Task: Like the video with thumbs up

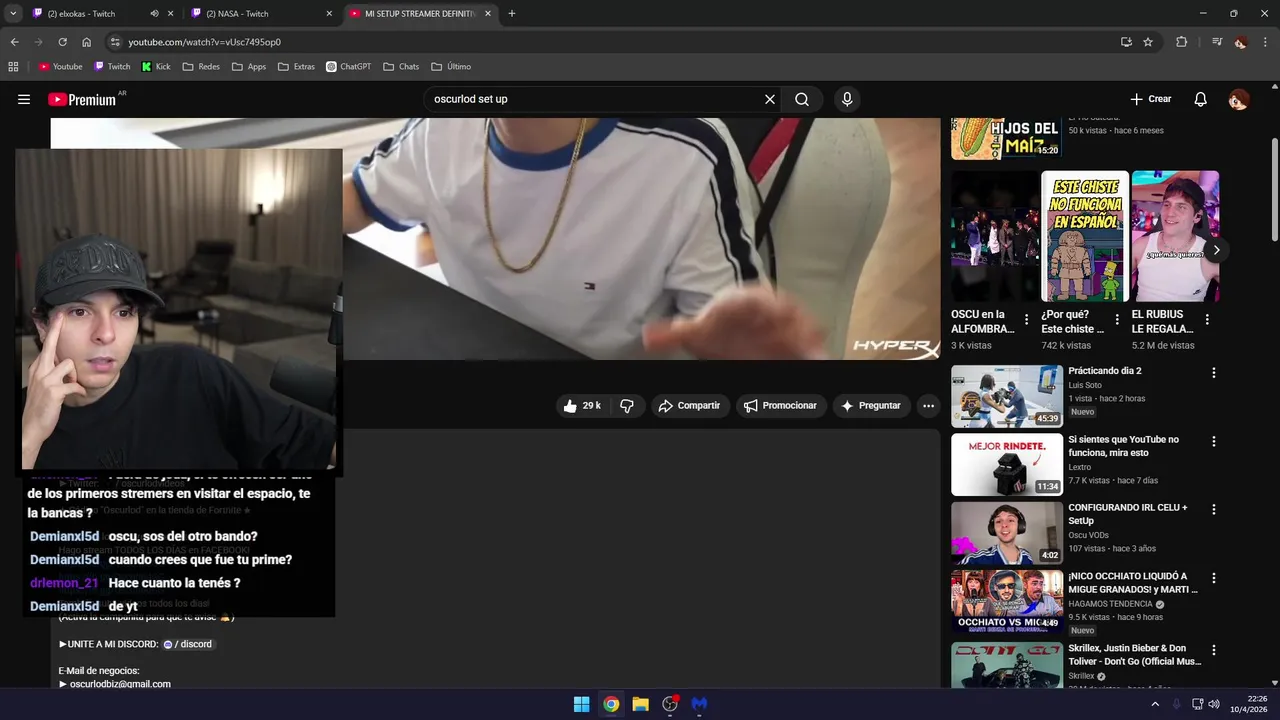Action: tap(582, 406)
